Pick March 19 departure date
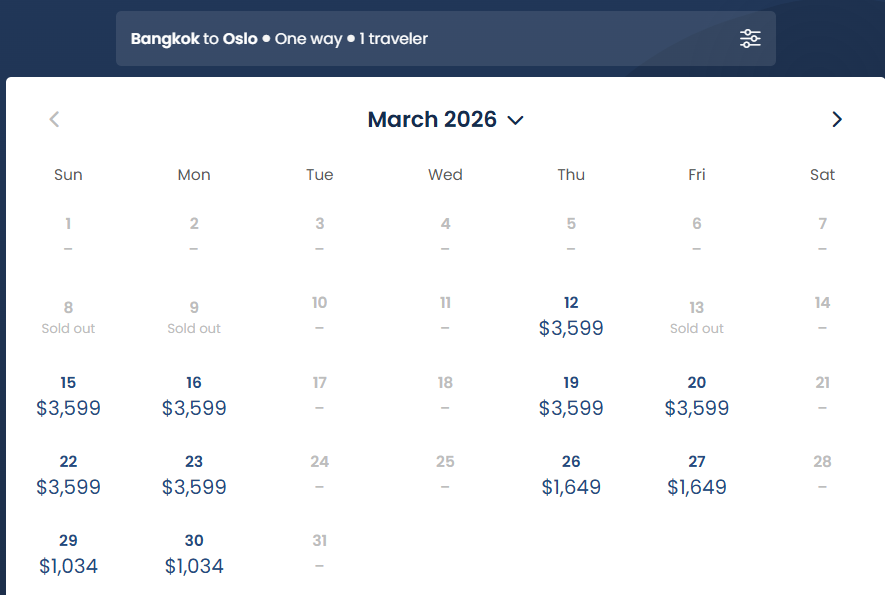This screenshot has width=885, height=595. tap(571, 397)
